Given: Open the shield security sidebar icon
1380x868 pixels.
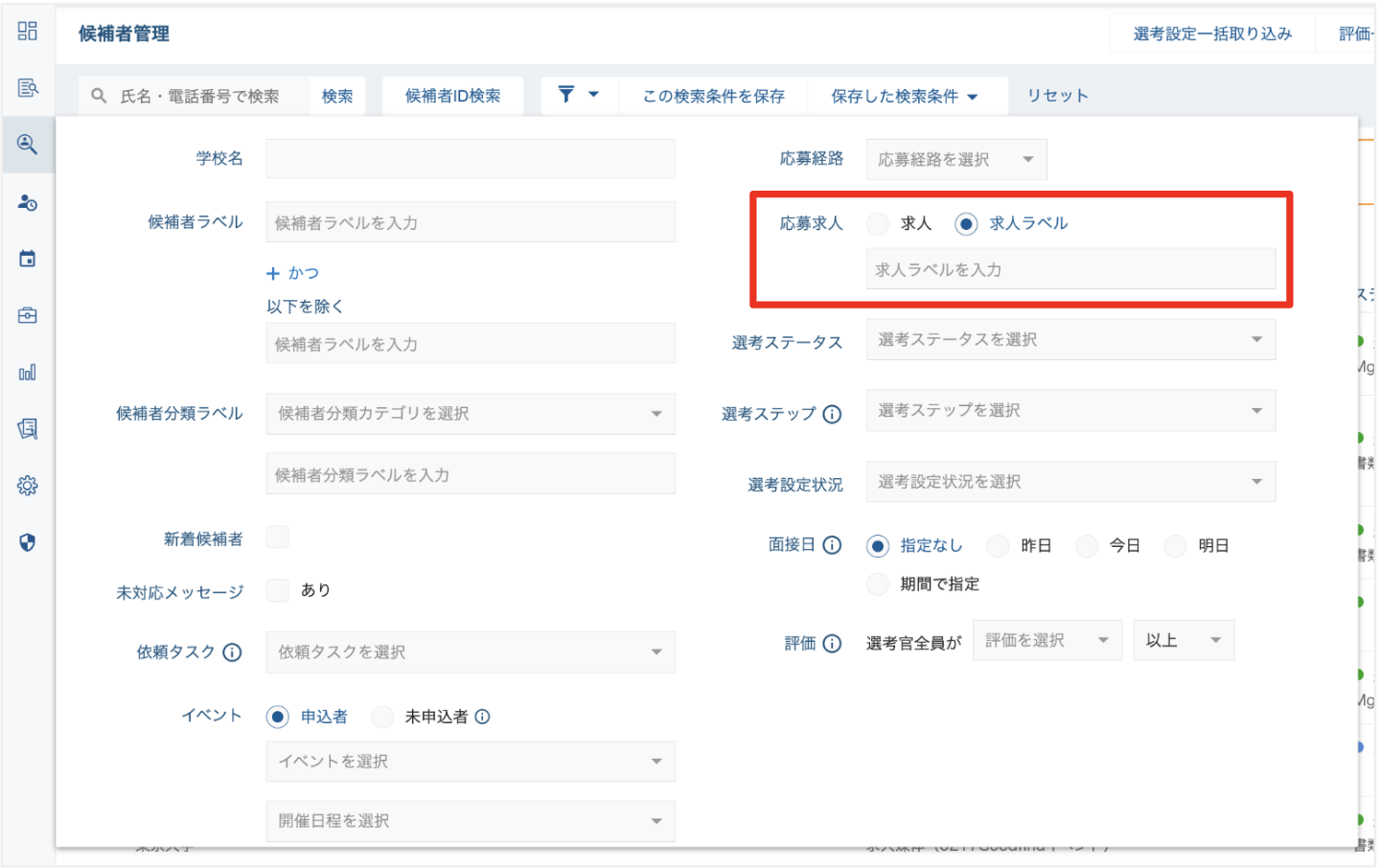Looking at the screenshot, I should [28, 541].
